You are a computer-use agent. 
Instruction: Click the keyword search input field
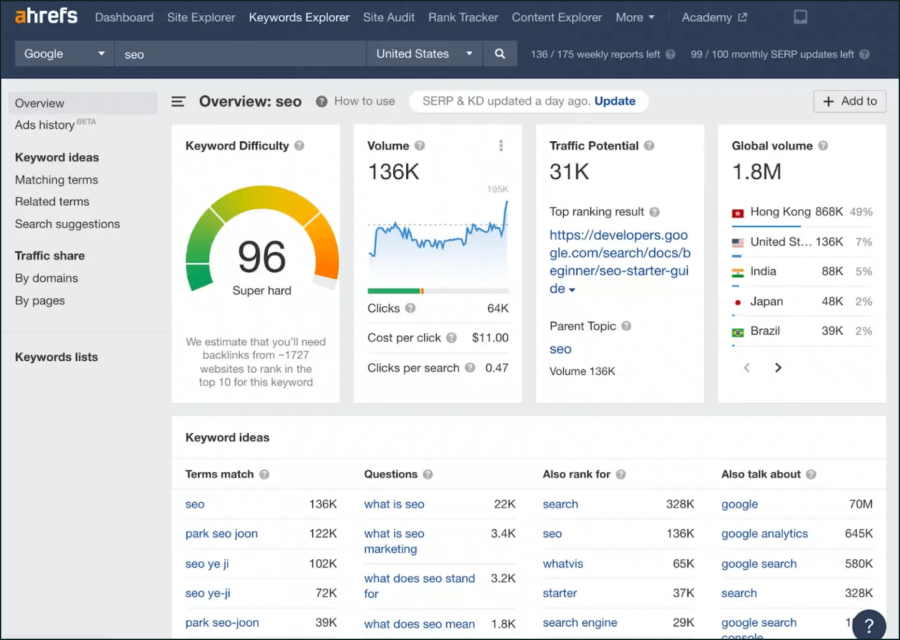(240, 54)
